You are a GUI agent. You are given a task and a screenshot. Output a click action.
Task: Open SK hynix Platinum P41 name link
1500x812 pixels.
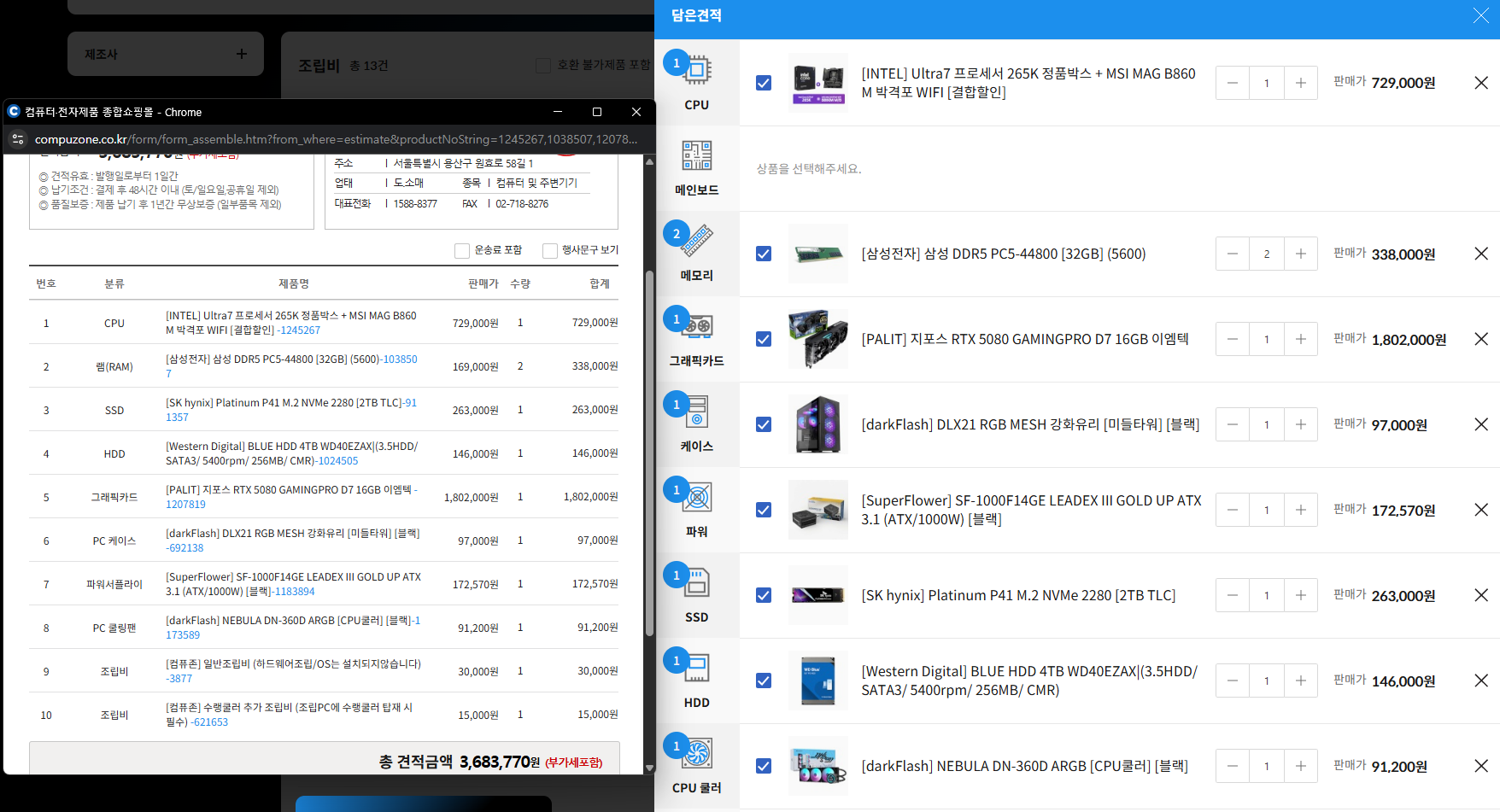[x=1018, y=595]
